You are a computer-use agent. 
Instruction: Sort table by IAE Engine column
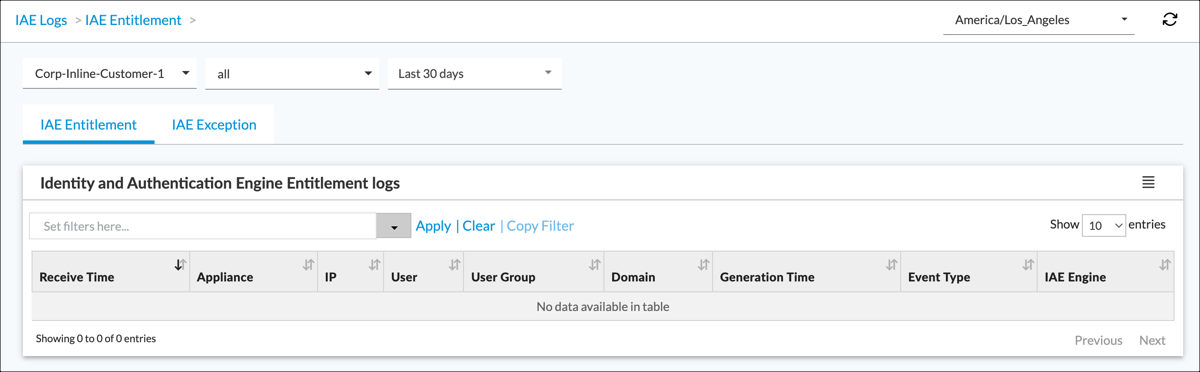[x=1106, y=272]
